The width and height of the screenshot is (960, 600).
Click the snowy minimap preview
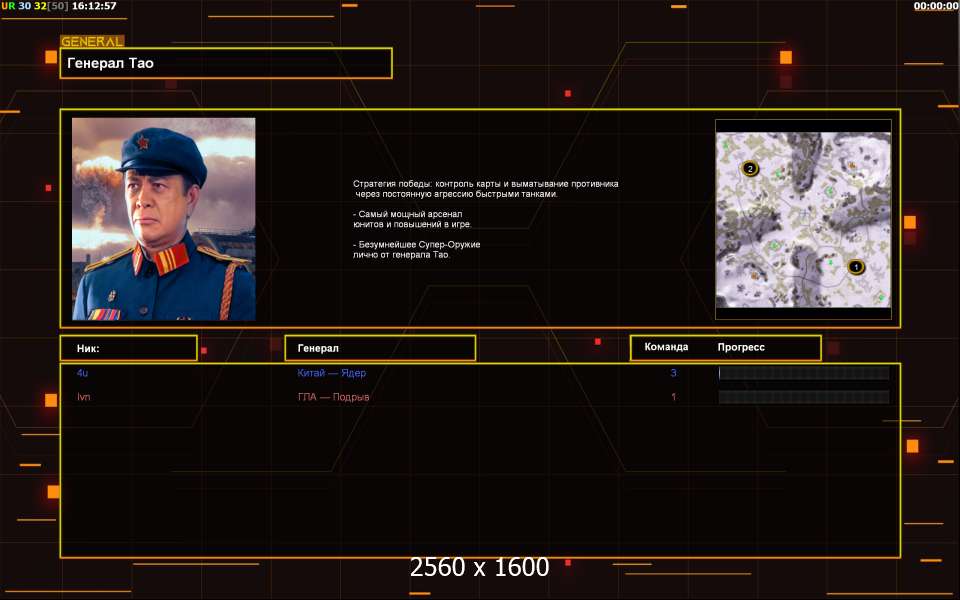click(x=803, y=220)
